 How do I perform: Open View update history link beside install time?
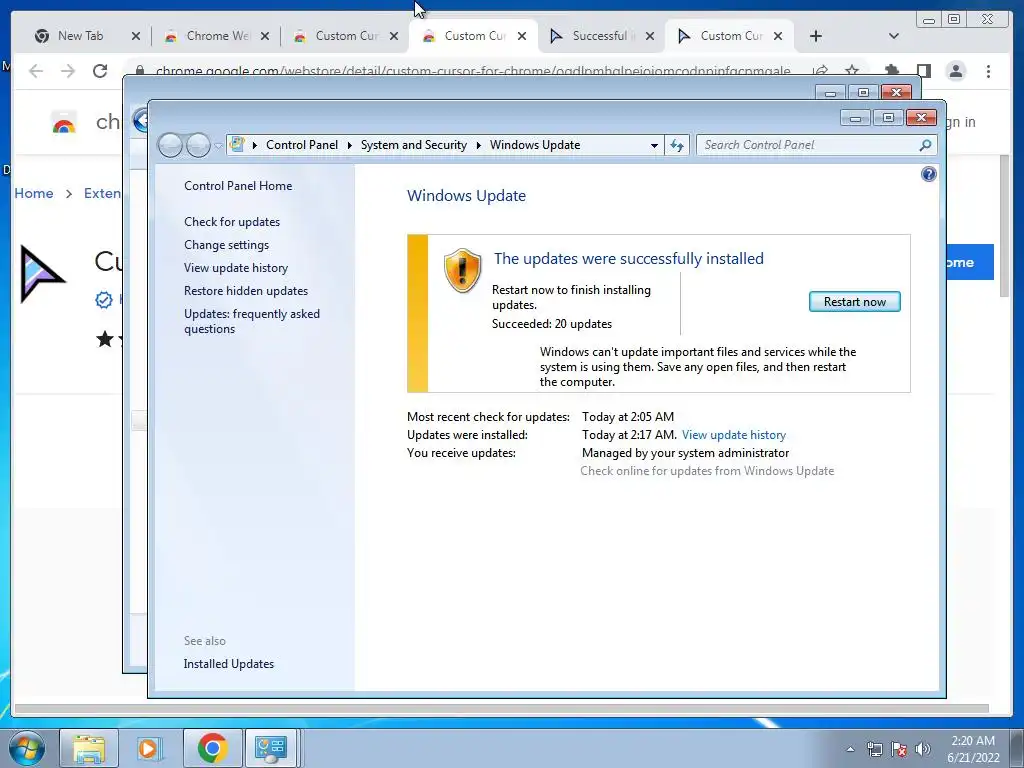pos(733,435)
